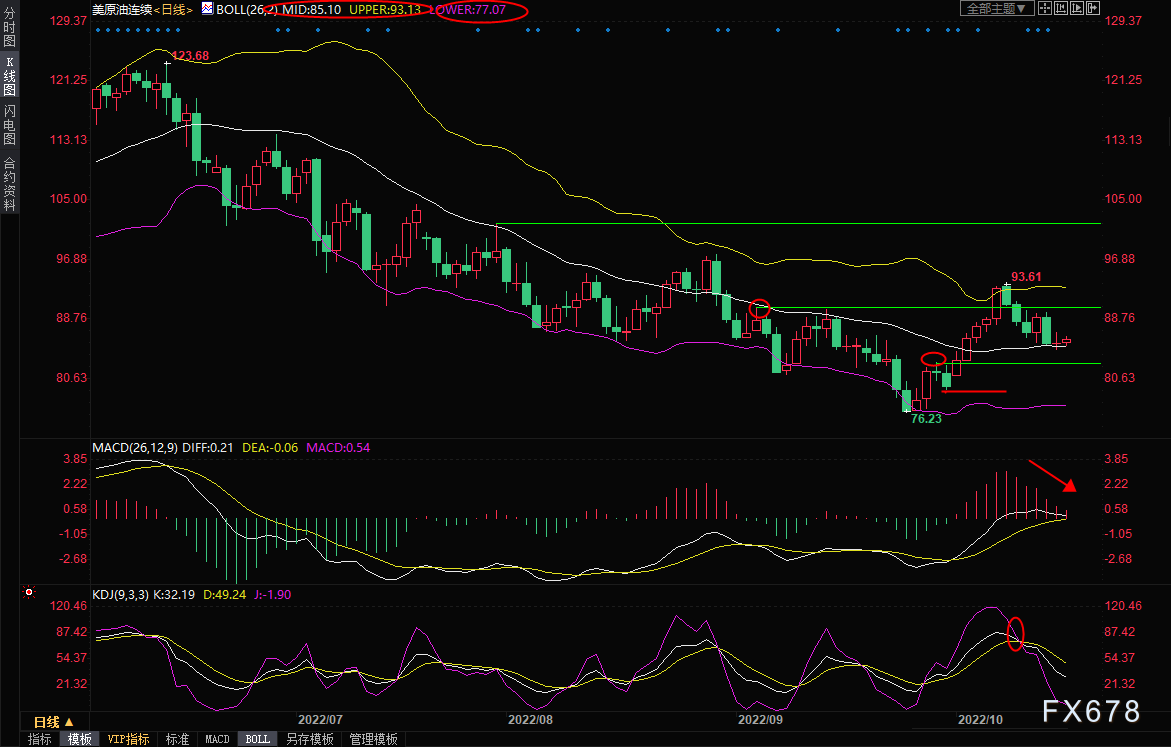Click the crosshair cursor icon

point(1045,8)
